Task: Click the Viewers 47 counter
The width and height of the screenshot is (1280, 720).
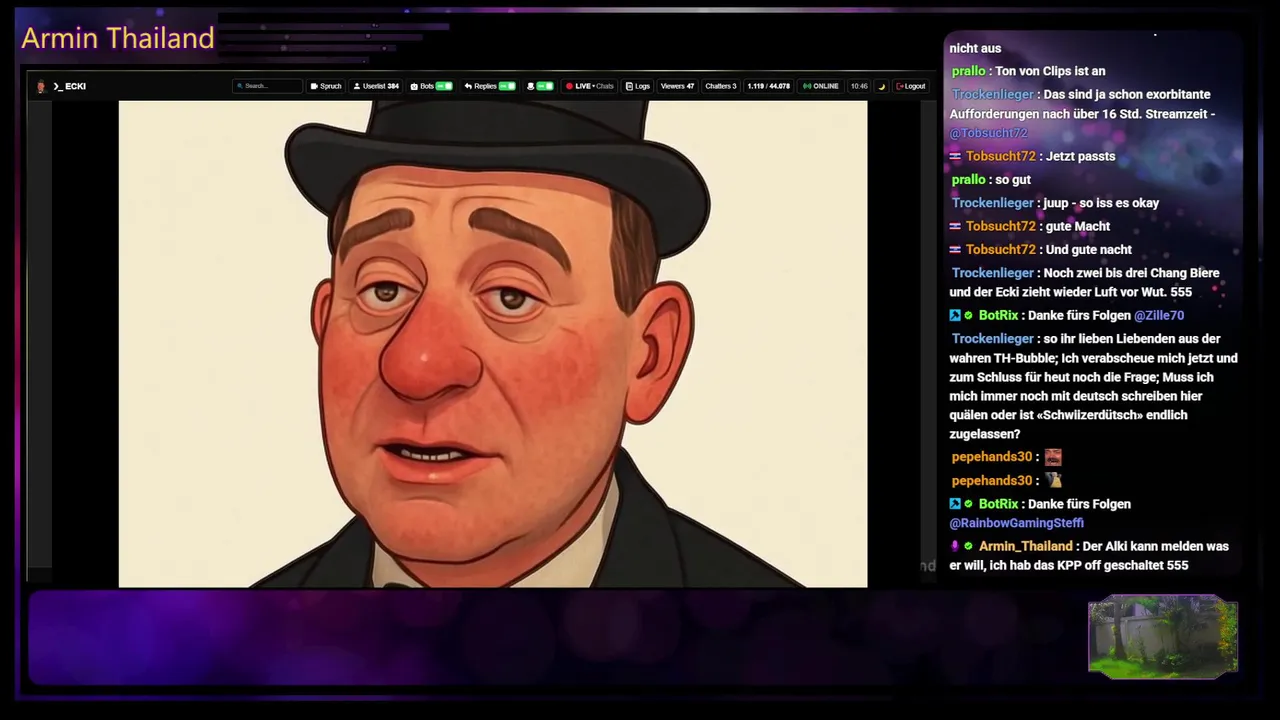Action: point(677,86)
